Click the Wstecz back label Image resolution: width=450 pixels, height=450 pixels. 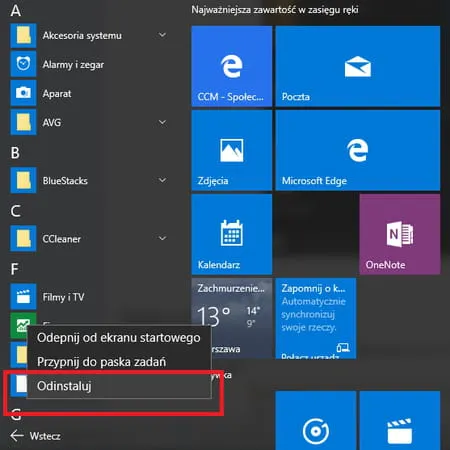(x=45, y=436)
